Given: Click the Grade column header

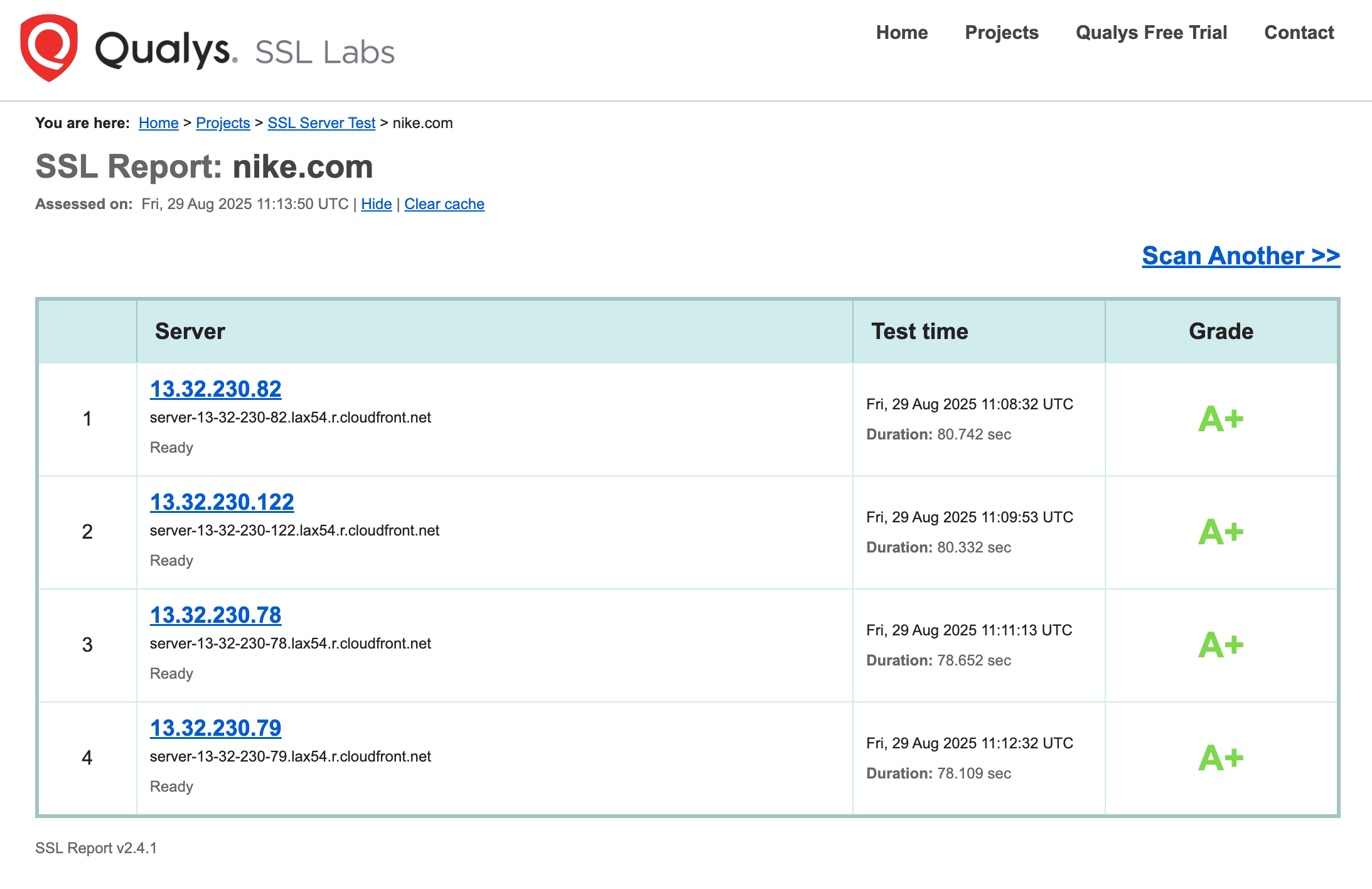Looking at the screenshot, I should click(1221, 331).
